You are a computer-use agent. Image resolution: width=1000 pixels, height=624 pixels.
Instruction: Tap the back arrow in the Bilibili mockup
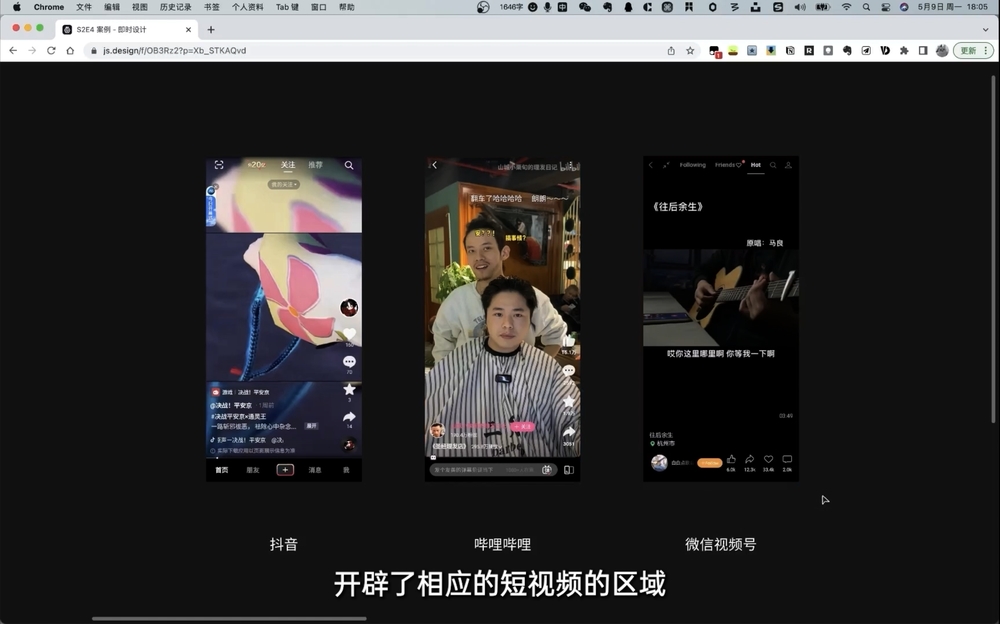coord(434,165)
